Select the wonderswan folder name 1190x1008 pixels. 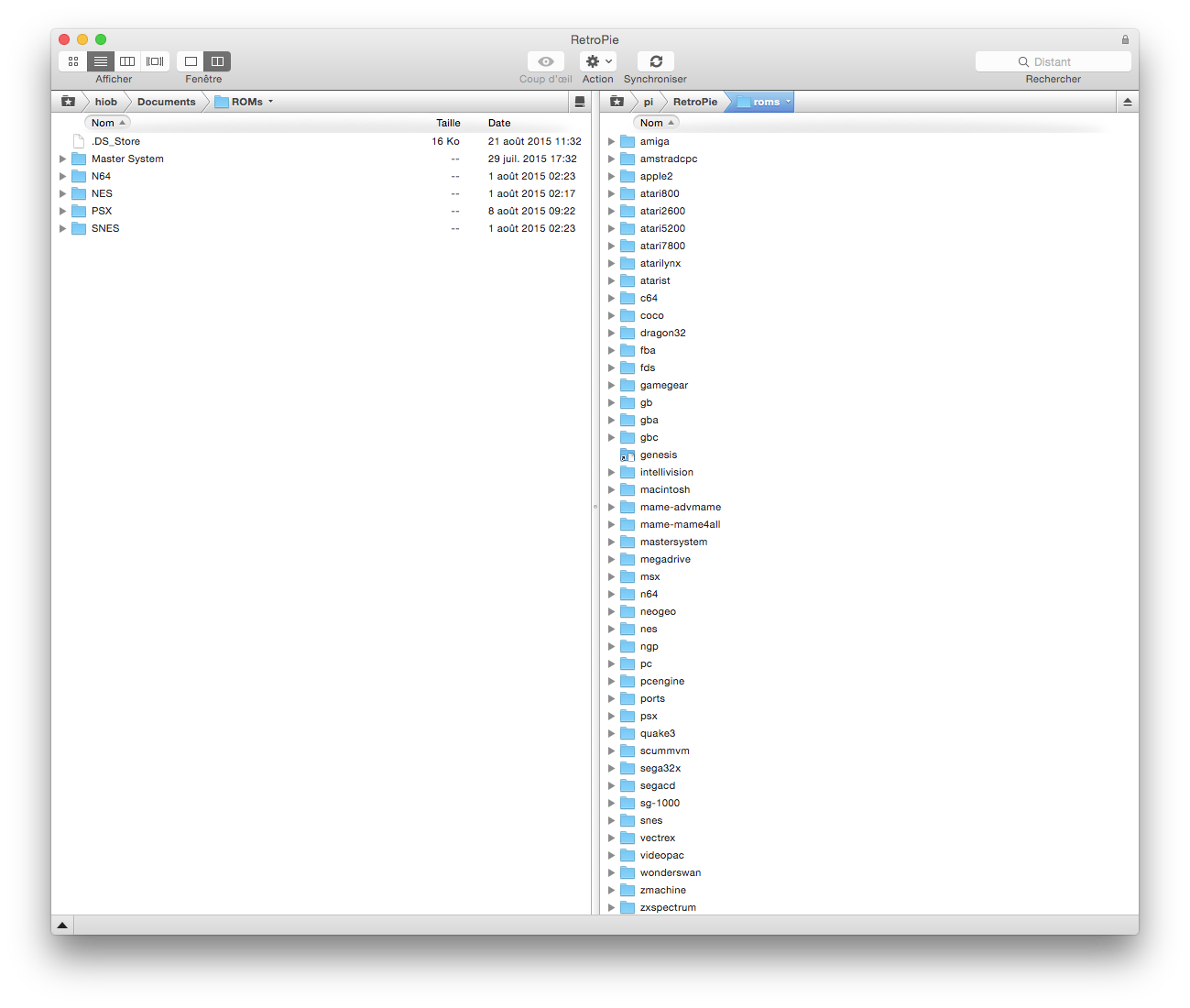pos(671,872)
